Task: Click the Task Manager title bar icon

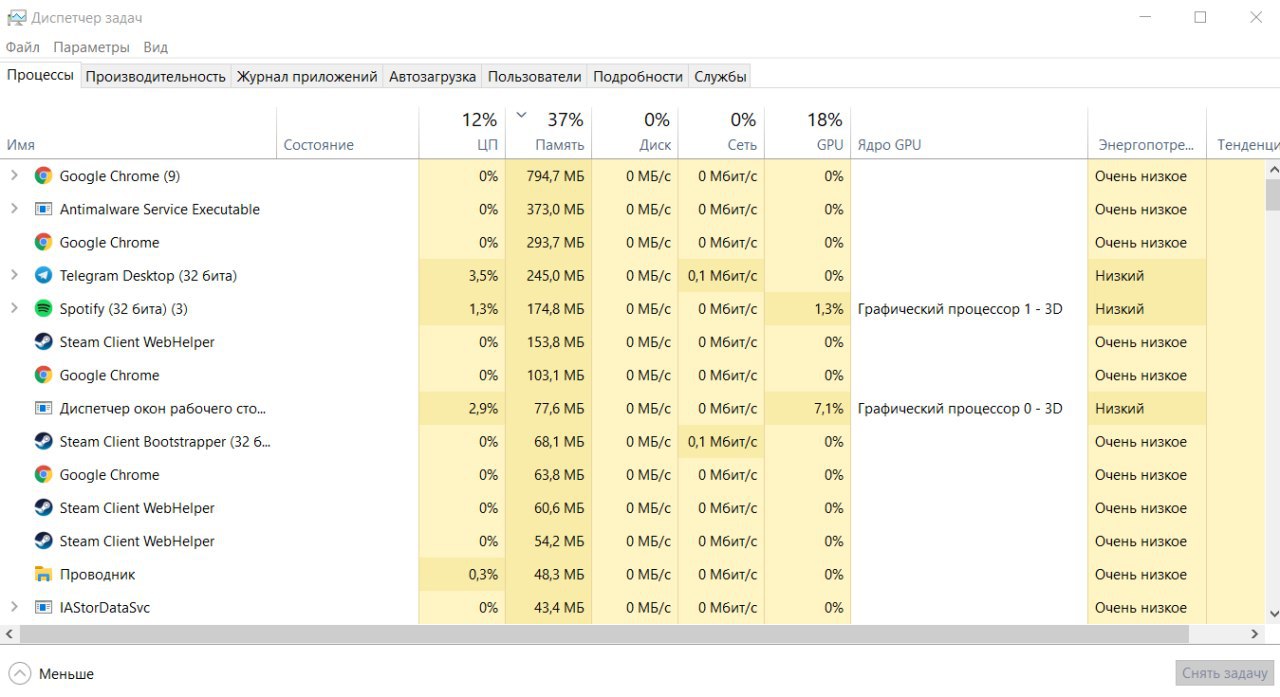Action: point(16,17)
